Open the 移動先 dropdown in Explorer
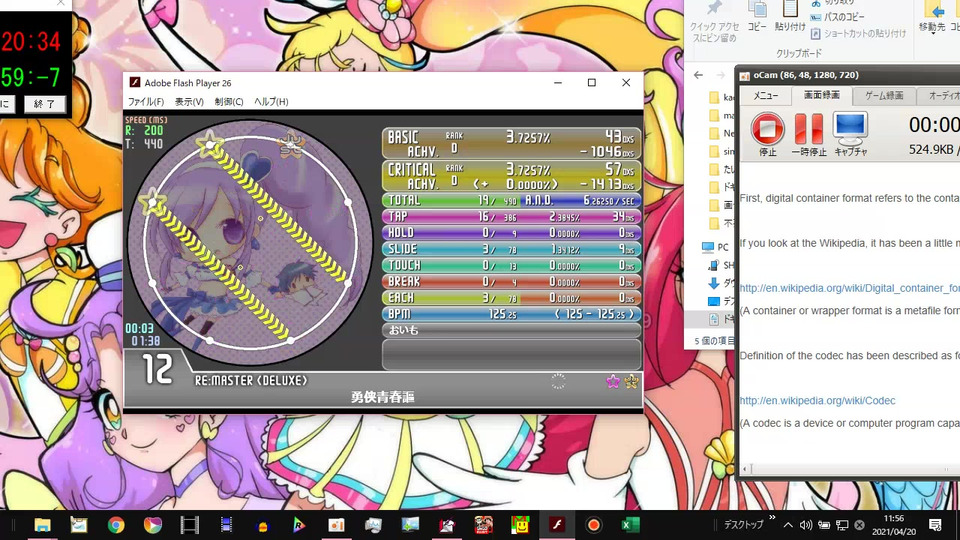This screenshot has height=540, width=960. pyautogui.click(x=932, y=17)
